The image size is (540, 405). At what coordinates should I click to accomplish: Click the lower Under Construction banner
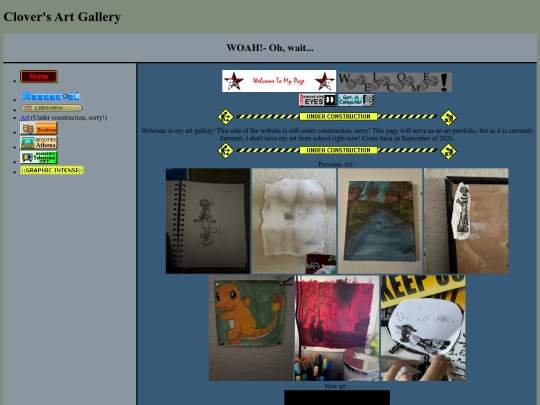click(x=337, y=150)
